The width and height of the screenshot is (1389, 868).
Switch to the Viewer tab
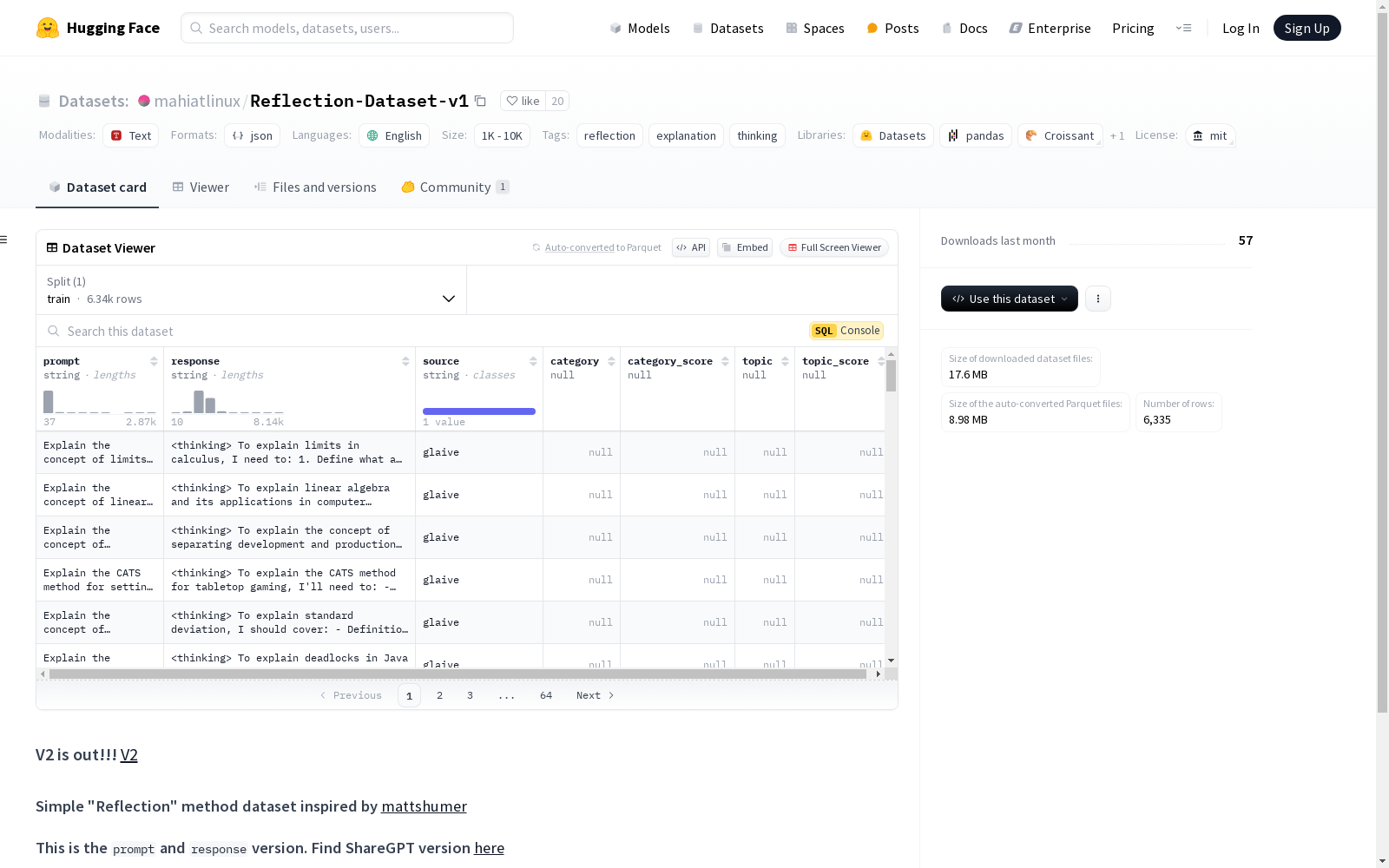click(201, 187)
